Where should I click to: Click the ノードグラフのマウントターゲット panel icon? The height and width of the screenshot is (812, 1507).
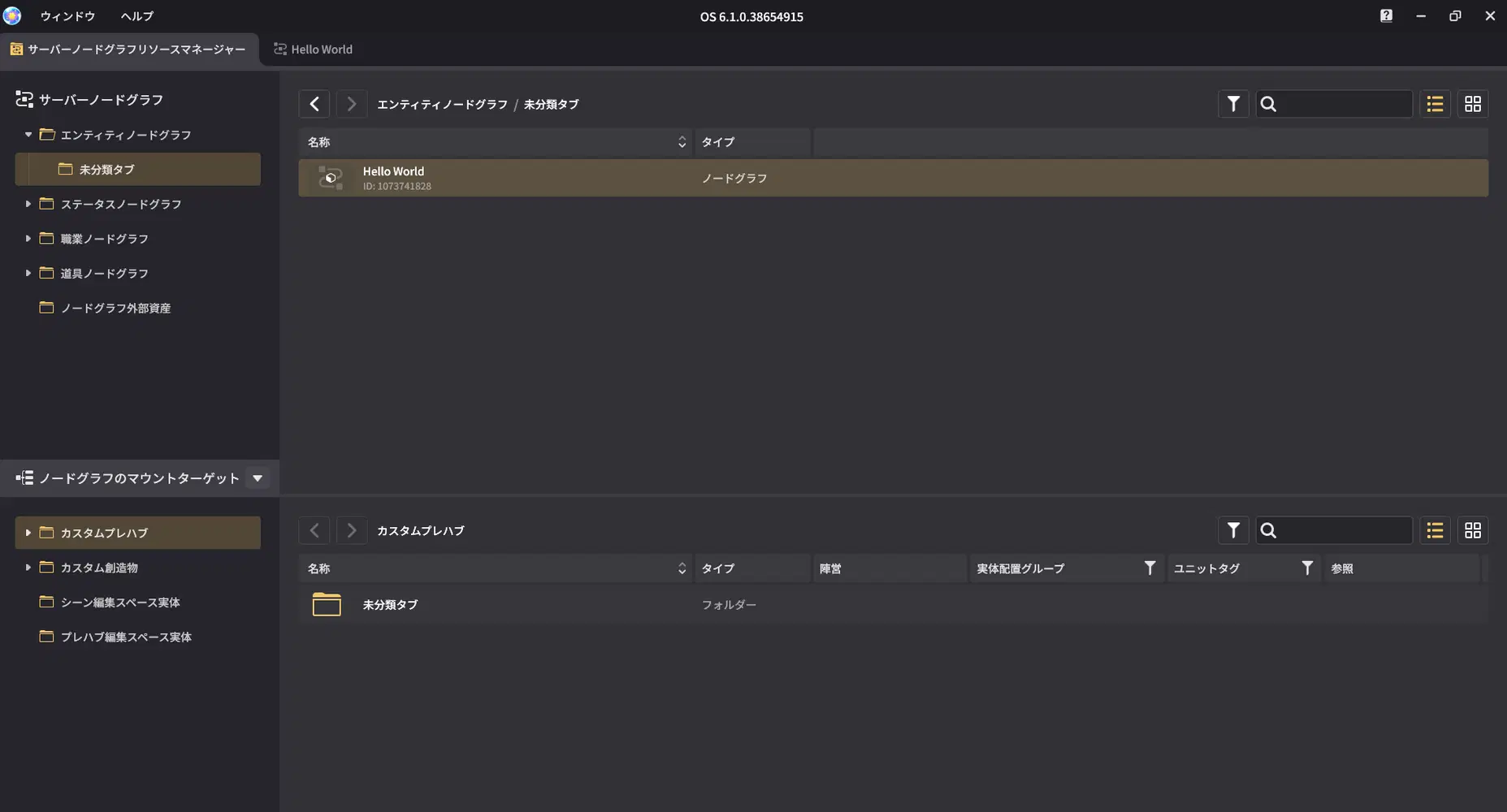coord(24,477)
